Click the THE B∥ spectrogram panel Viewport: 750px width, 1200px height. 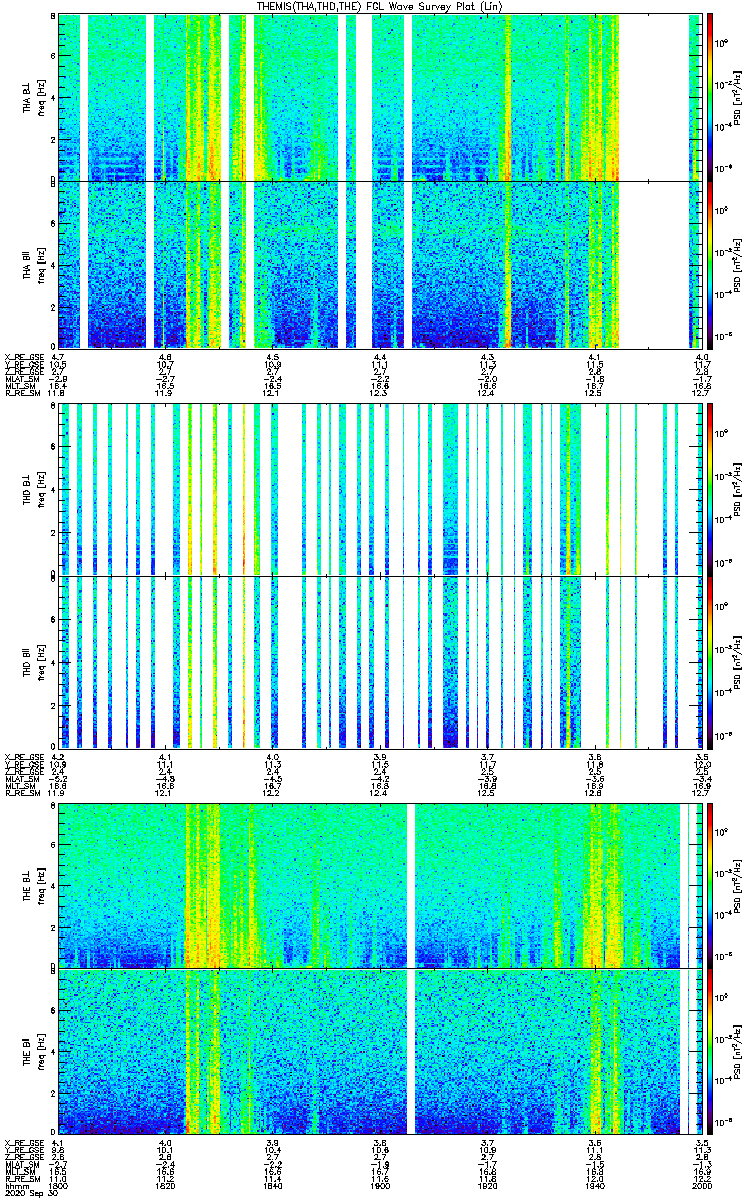coord(381,1051)
